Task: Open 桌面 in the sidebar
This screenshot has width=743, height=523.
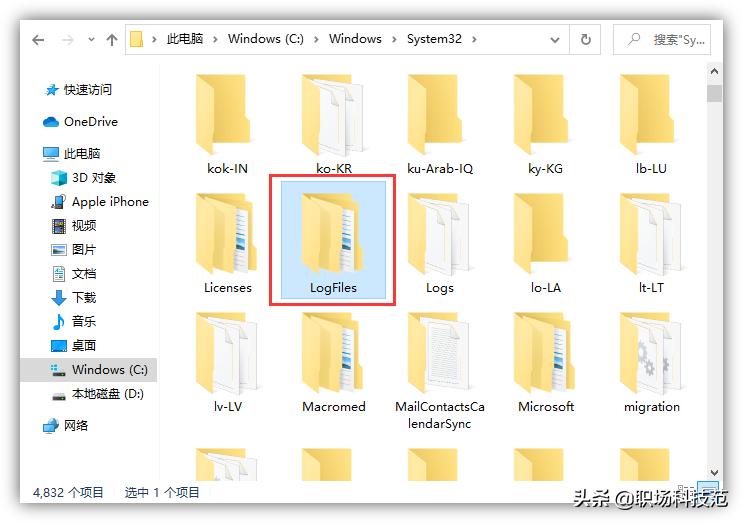Action: [74, 345]
